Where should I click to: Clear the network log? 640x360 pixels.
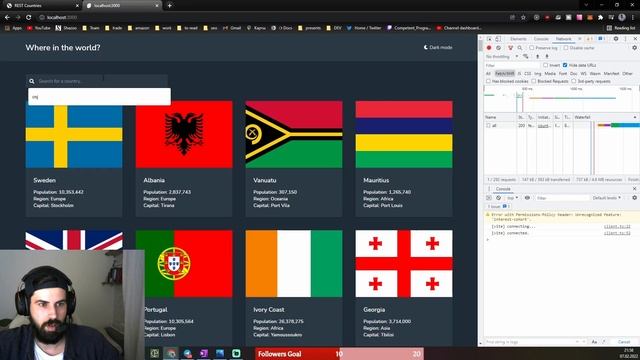(x=498, y=48)
